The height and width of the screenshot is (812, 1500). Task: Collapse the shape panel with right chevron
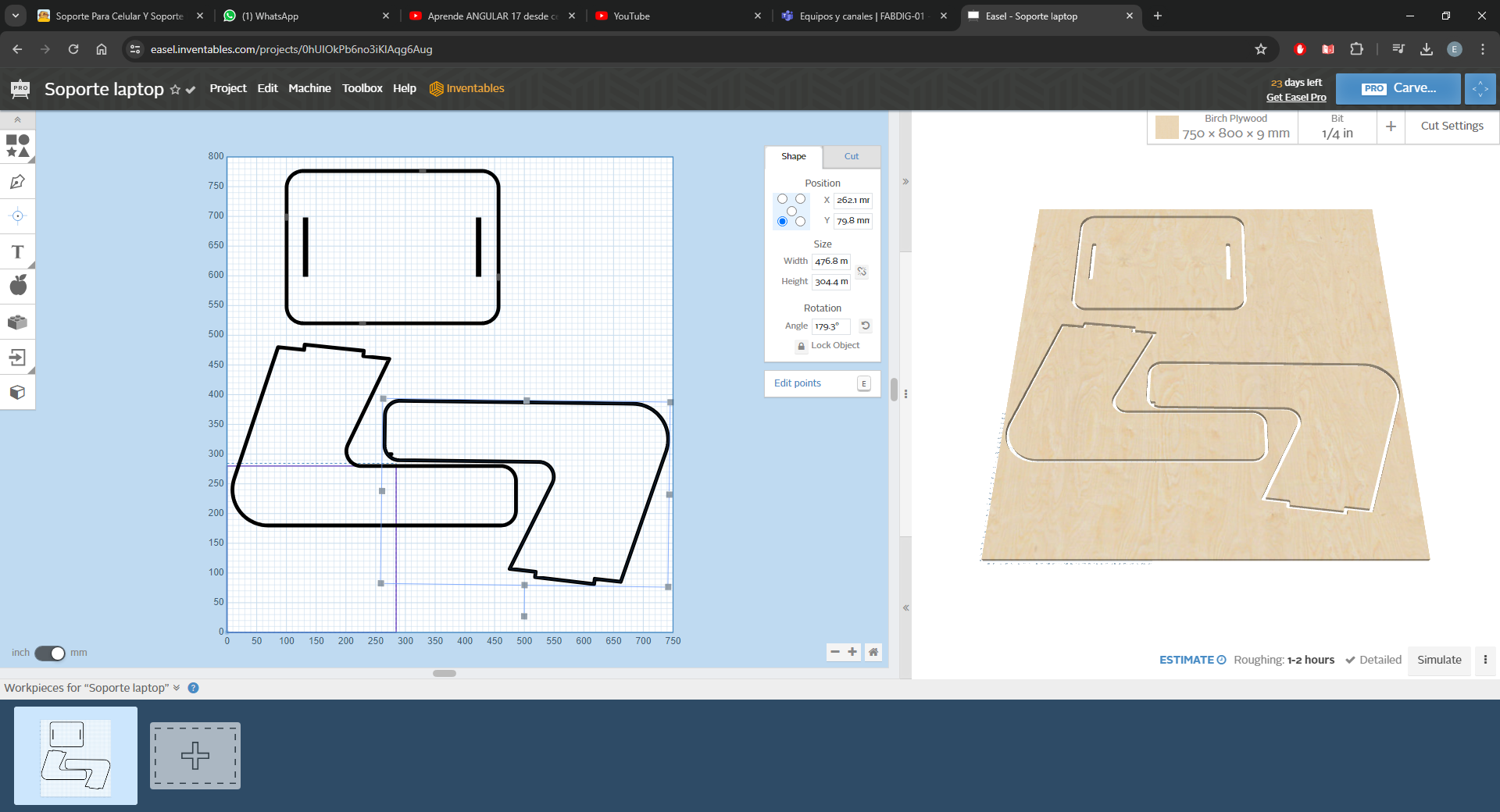point(905,182)
